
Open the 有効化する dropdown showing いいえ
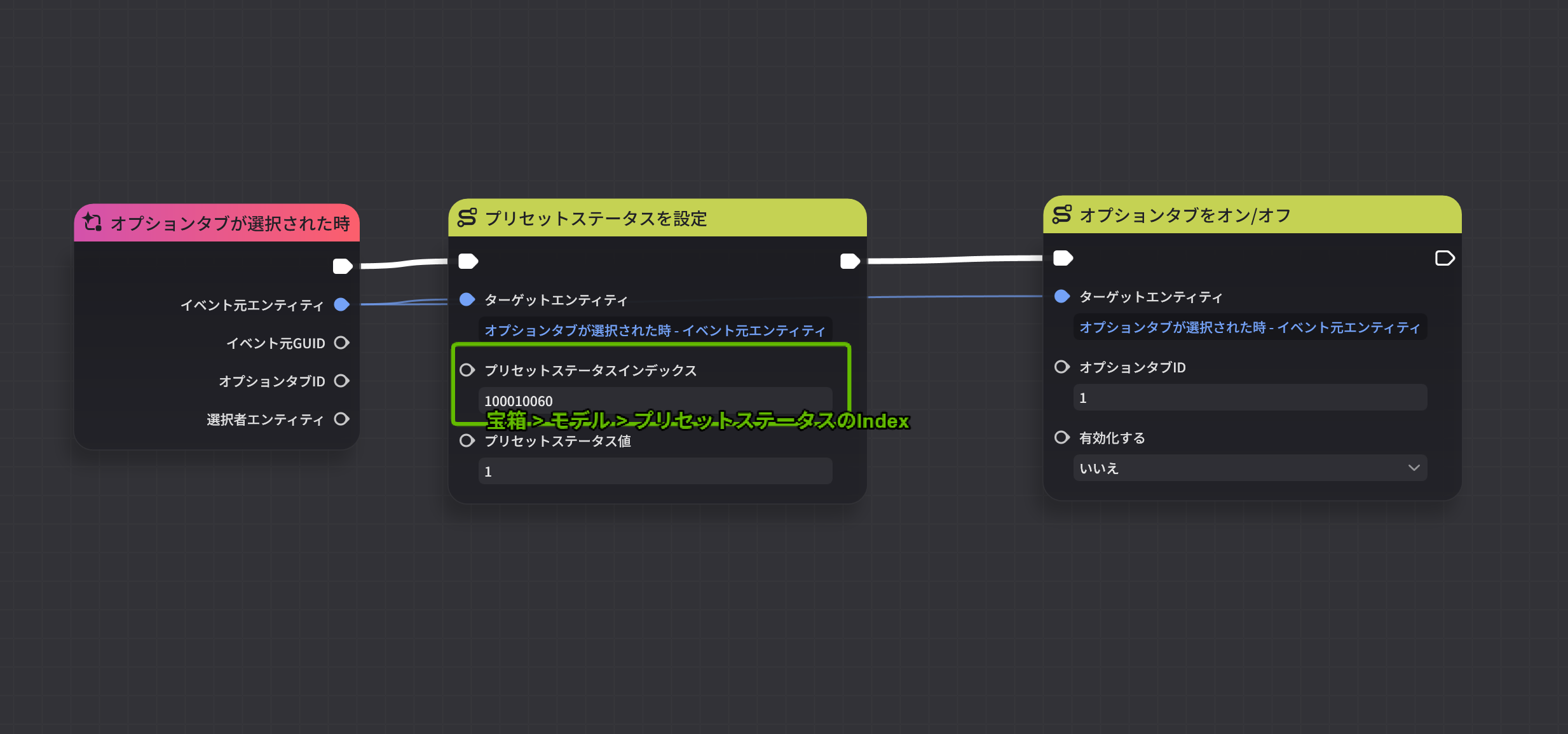1249,468
